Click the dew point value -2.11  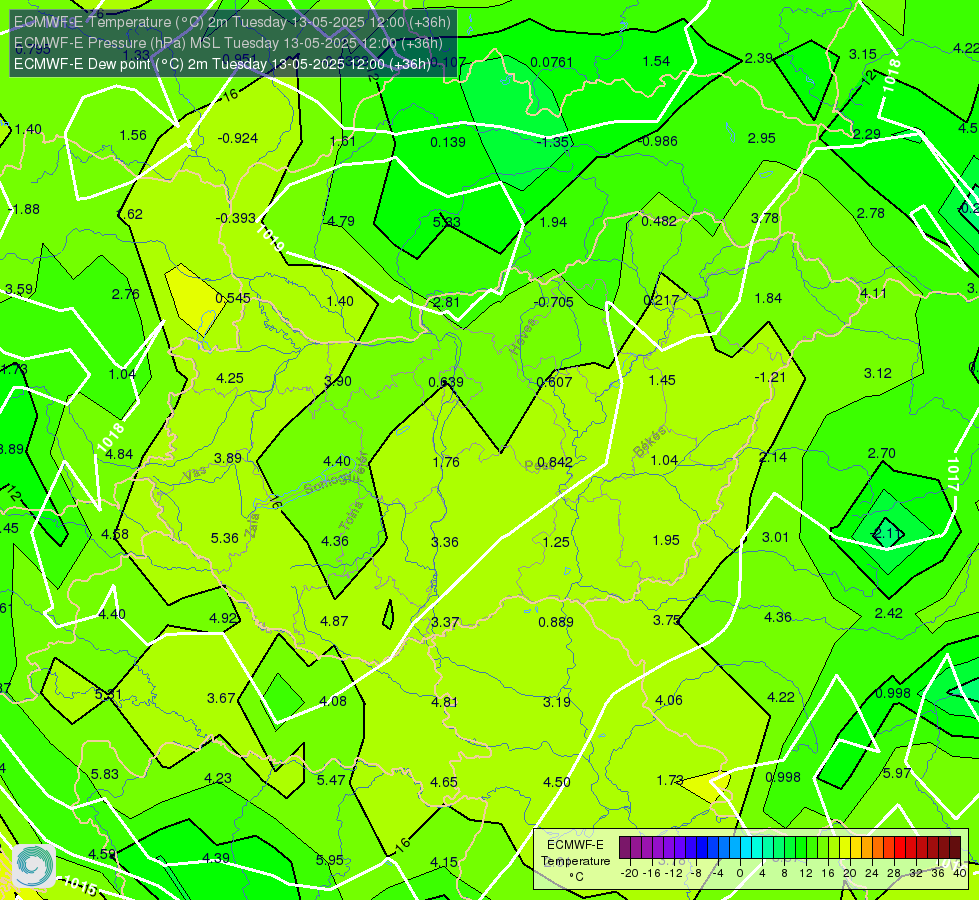(x=887, y=533)
